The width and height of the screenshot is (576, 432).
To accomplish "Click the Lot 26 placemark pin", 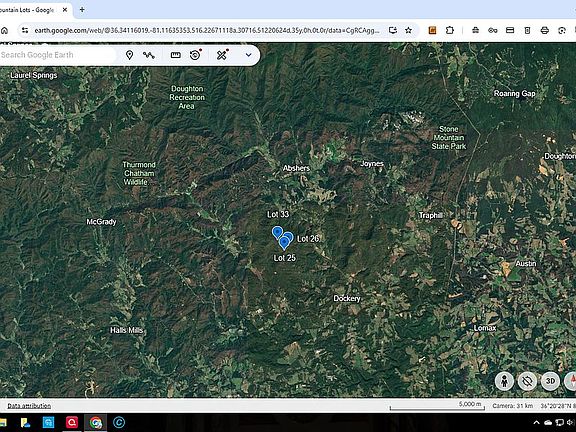I will pyautogui.click(x=289, y=237).
